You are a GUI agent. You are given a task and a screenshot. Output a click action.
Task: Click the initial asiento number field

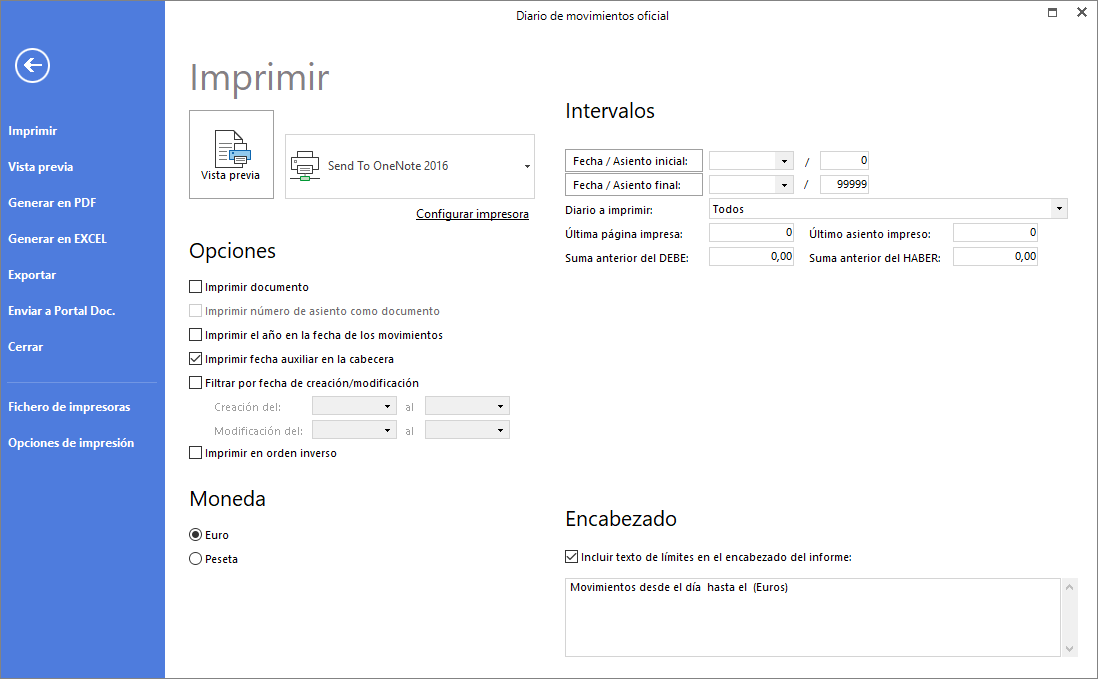coord(845,160)
